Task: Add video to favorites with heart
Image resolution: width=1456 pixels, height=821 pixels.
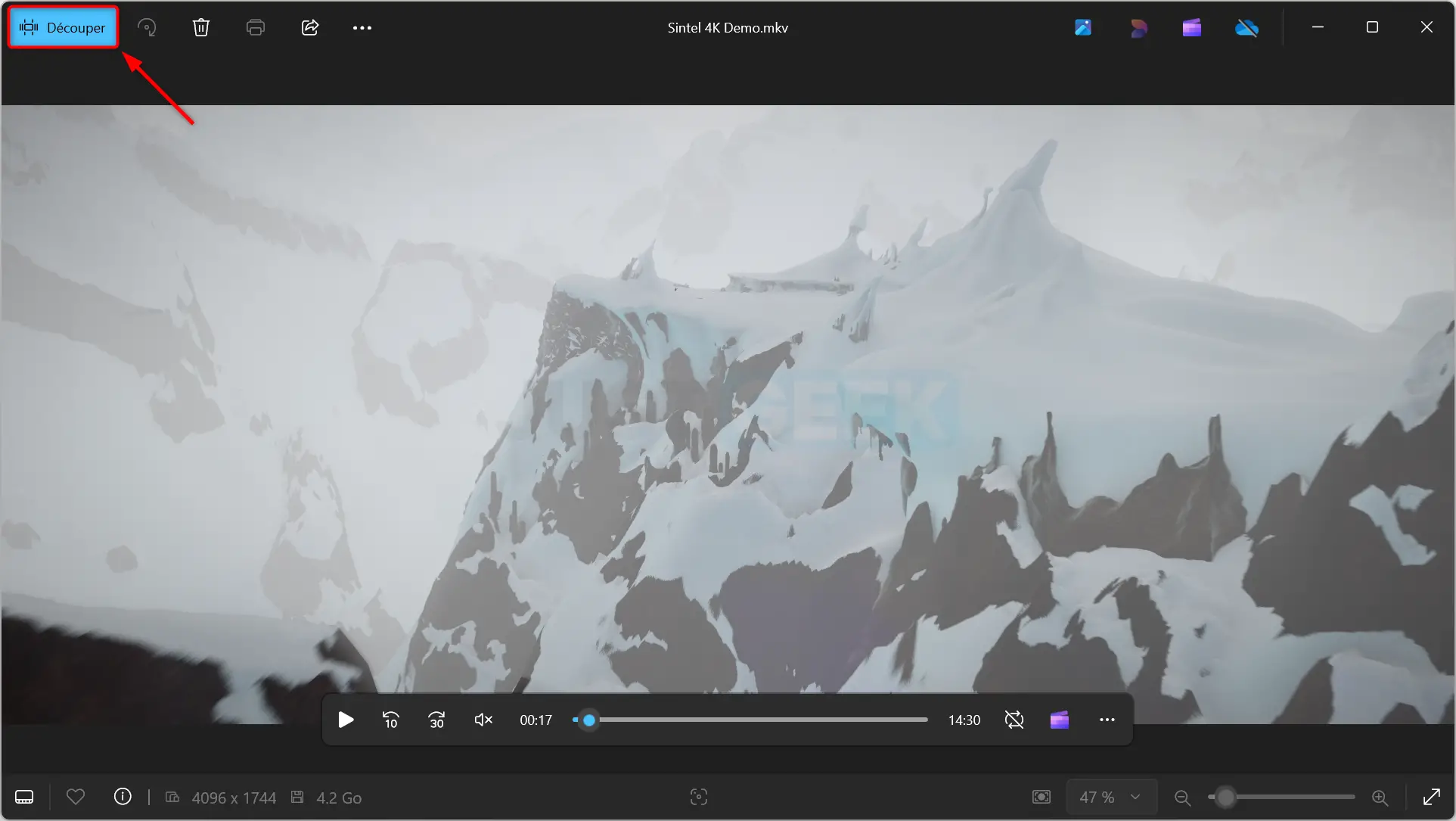Action: point(76,797)
